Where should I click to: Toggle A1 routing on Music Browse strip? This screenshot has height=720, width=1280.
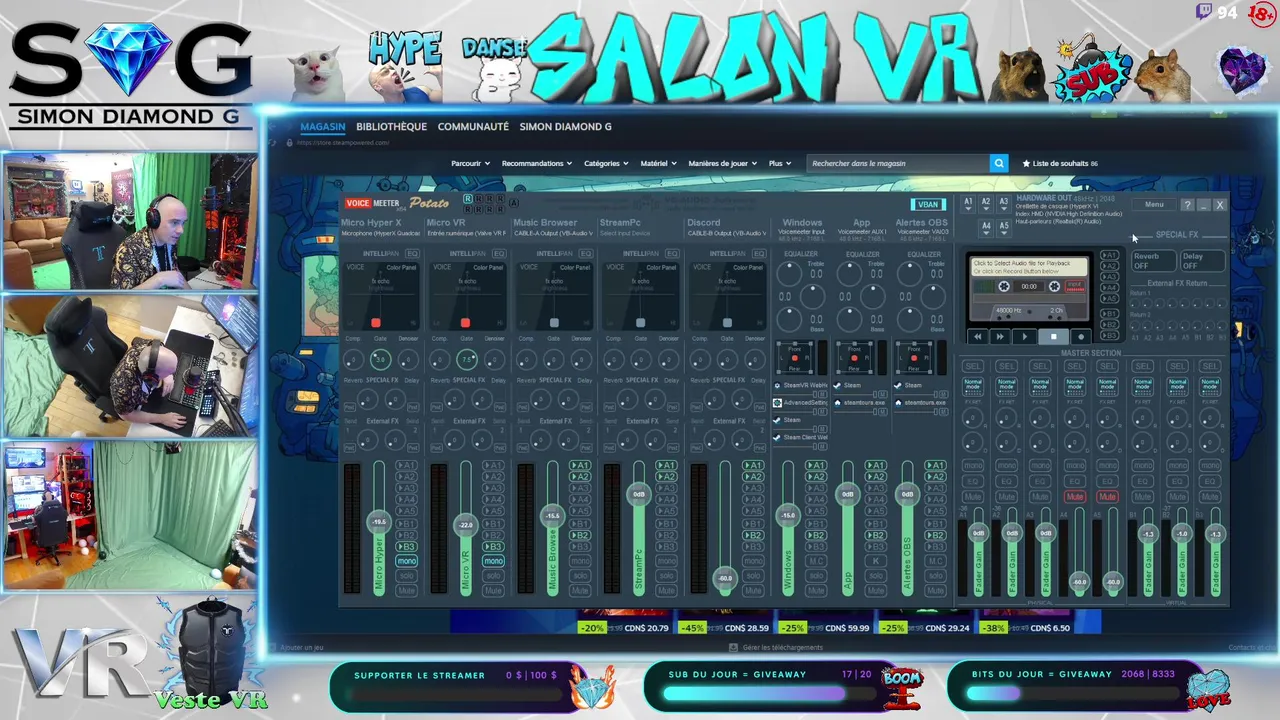click(x=580, y=465)
